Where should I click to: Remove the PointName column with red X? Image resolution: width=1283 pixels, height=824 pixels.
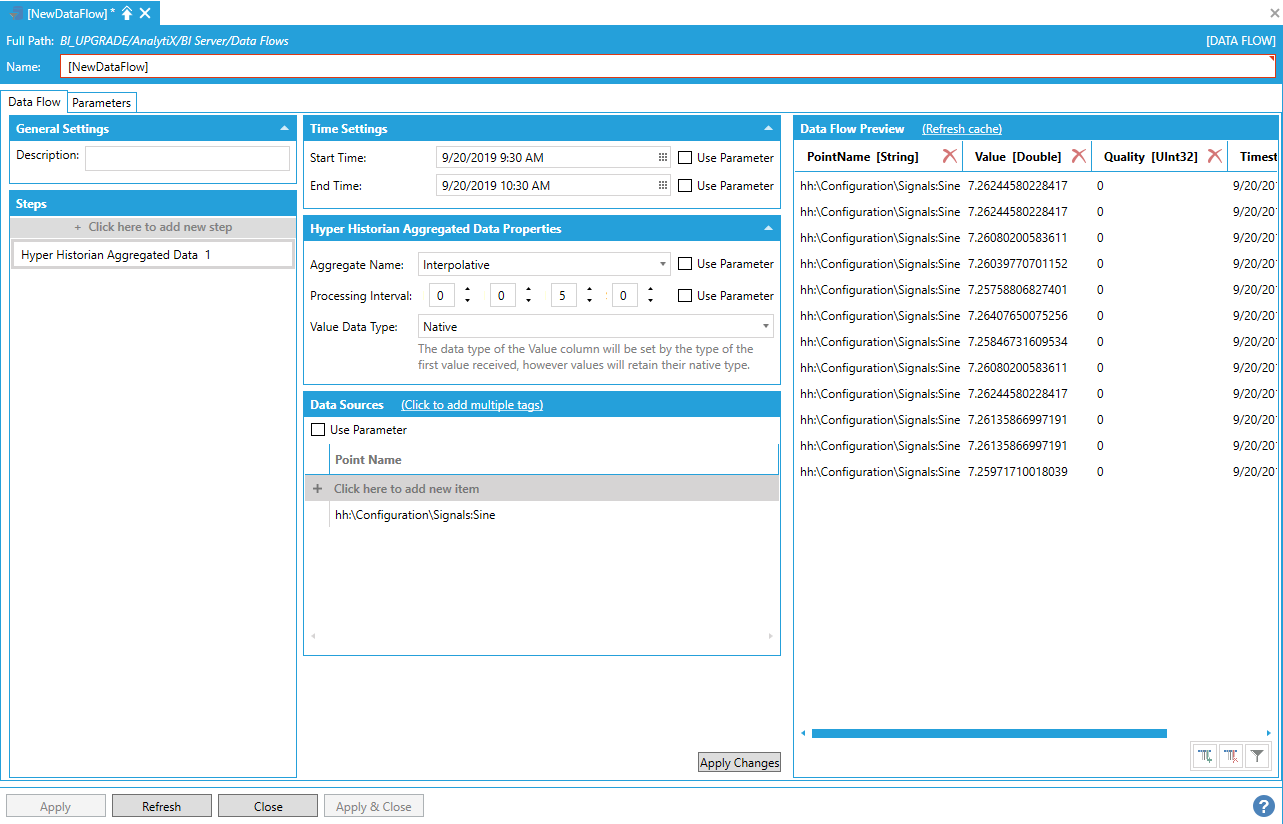(949, 156)
